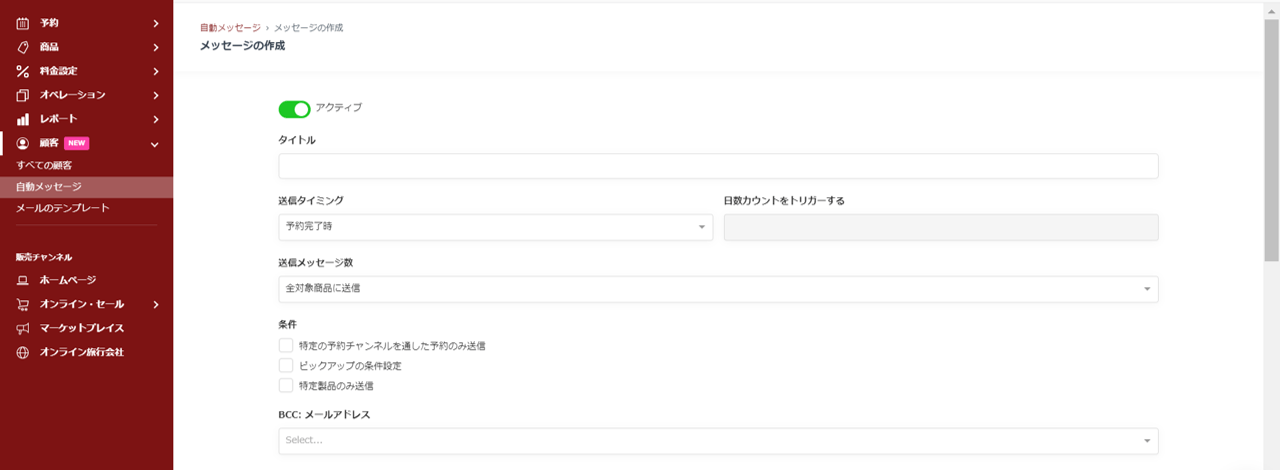Enable the ピックアップの条件設定 checkbox
This screenshot has height=470, width=1280.
[286, 366]
